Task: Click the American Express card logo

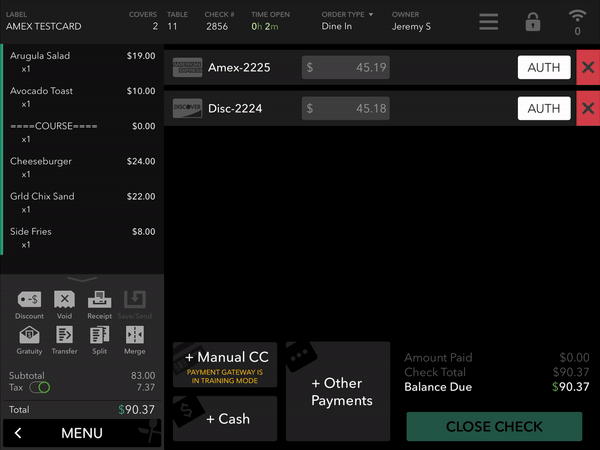Action: 188,67
